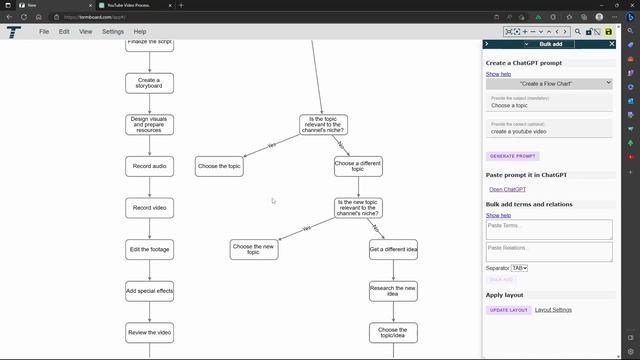Click the fit-to-screen toolbar icon
This screenshot has width=640, height=360.
tap(509, 31)
